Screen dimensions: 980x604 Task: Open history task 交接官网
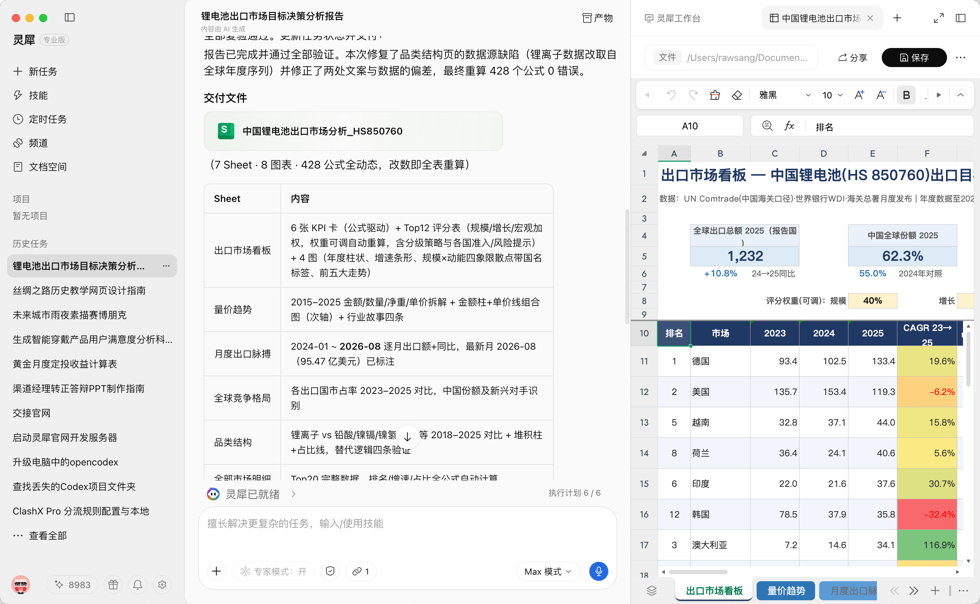point(31,413)
